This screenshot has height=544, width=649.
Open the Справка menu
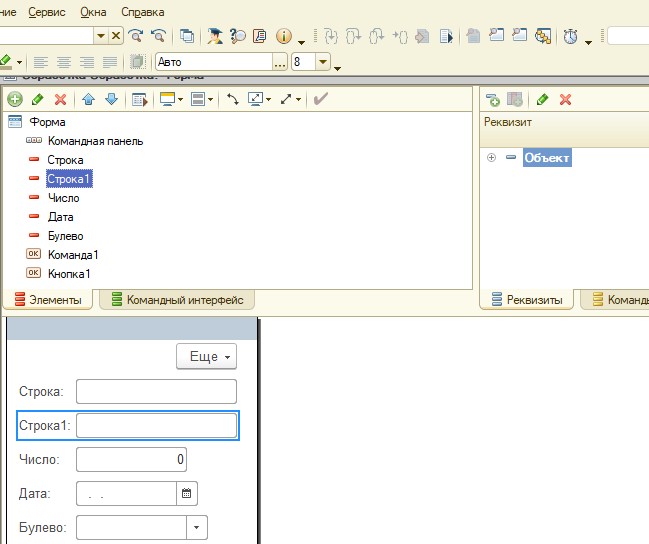(143, 12)
